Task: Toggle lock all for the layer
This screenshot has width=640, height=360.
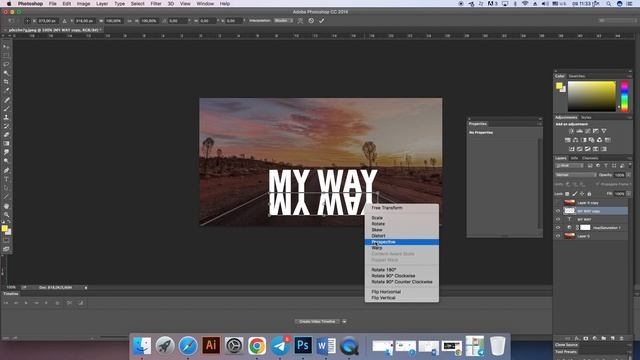Action: click(x=589, y=194)
